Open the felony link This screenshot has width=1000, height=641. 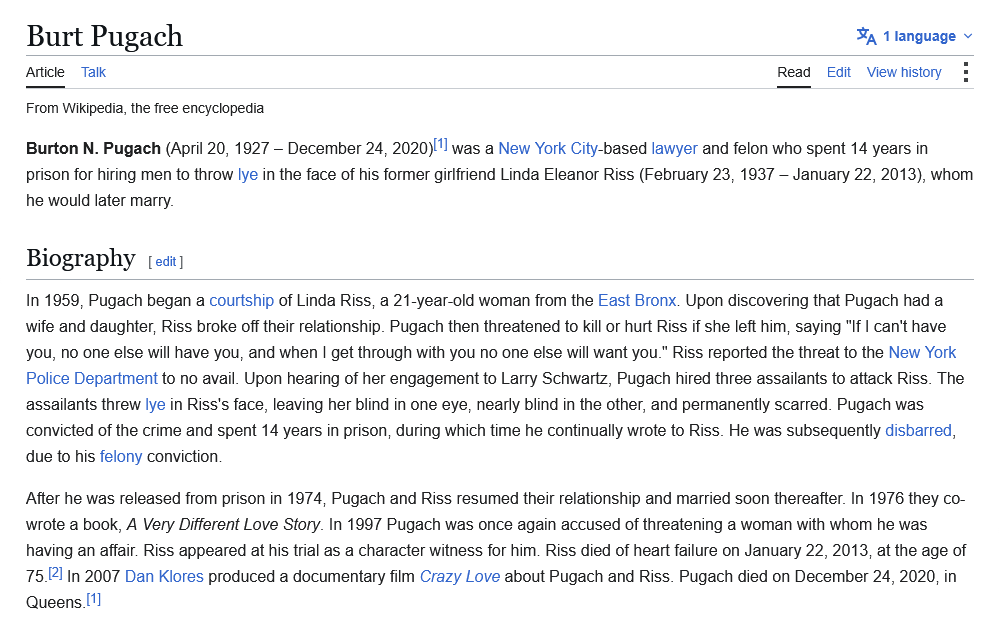tap(121, 457)
